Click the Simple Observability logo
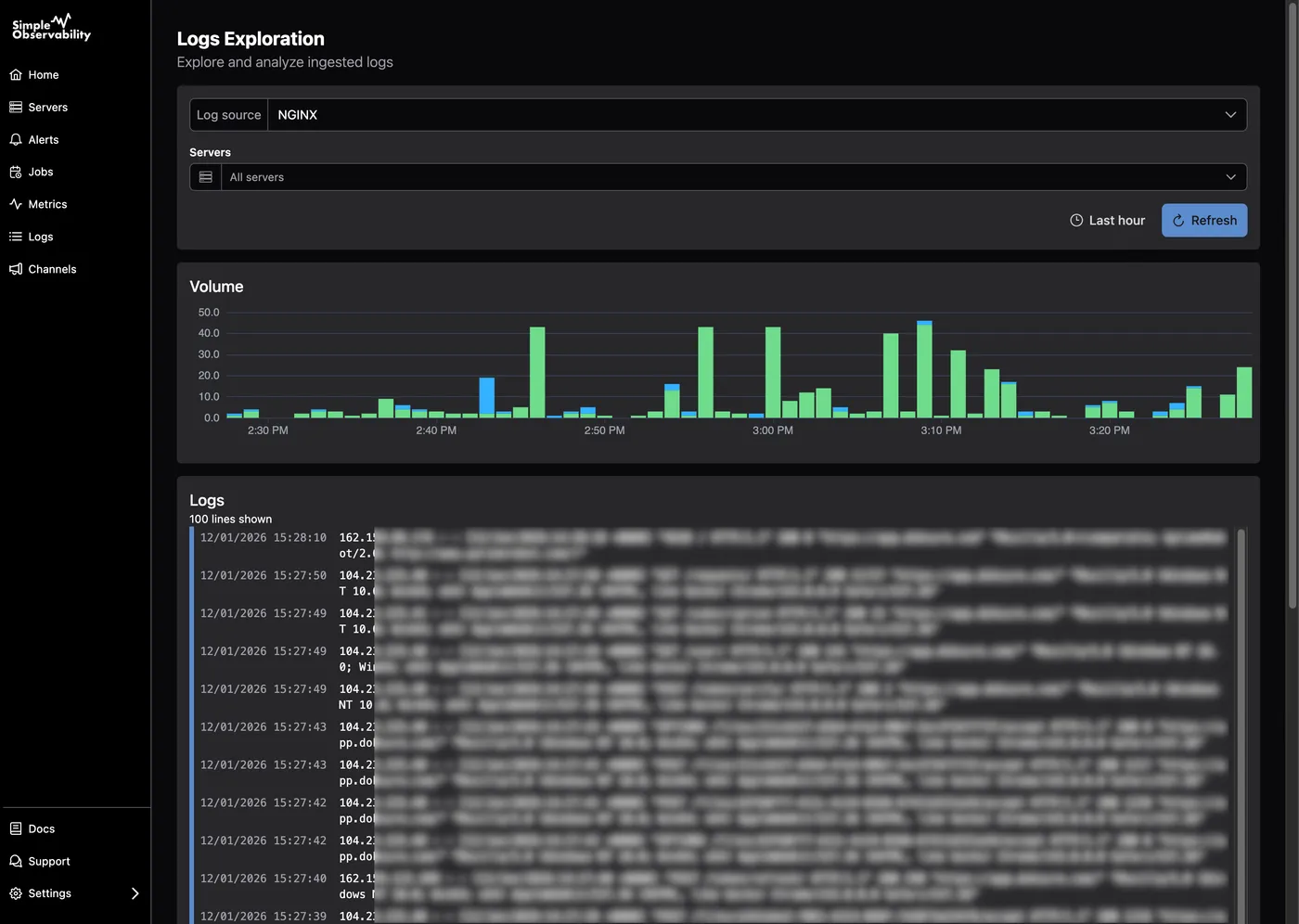This screenshot has width=1299, height=924. [x=50, y=27]
